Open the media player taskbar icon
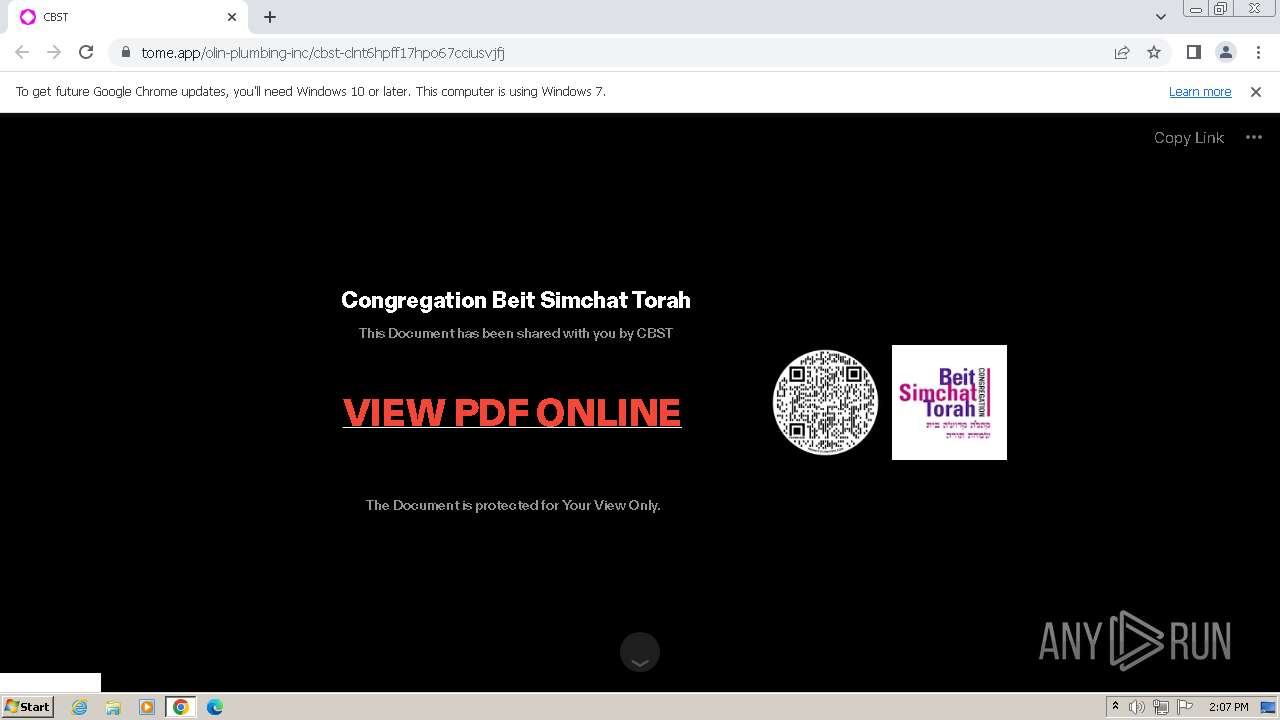1280x720 pixels. pos(147,707)
